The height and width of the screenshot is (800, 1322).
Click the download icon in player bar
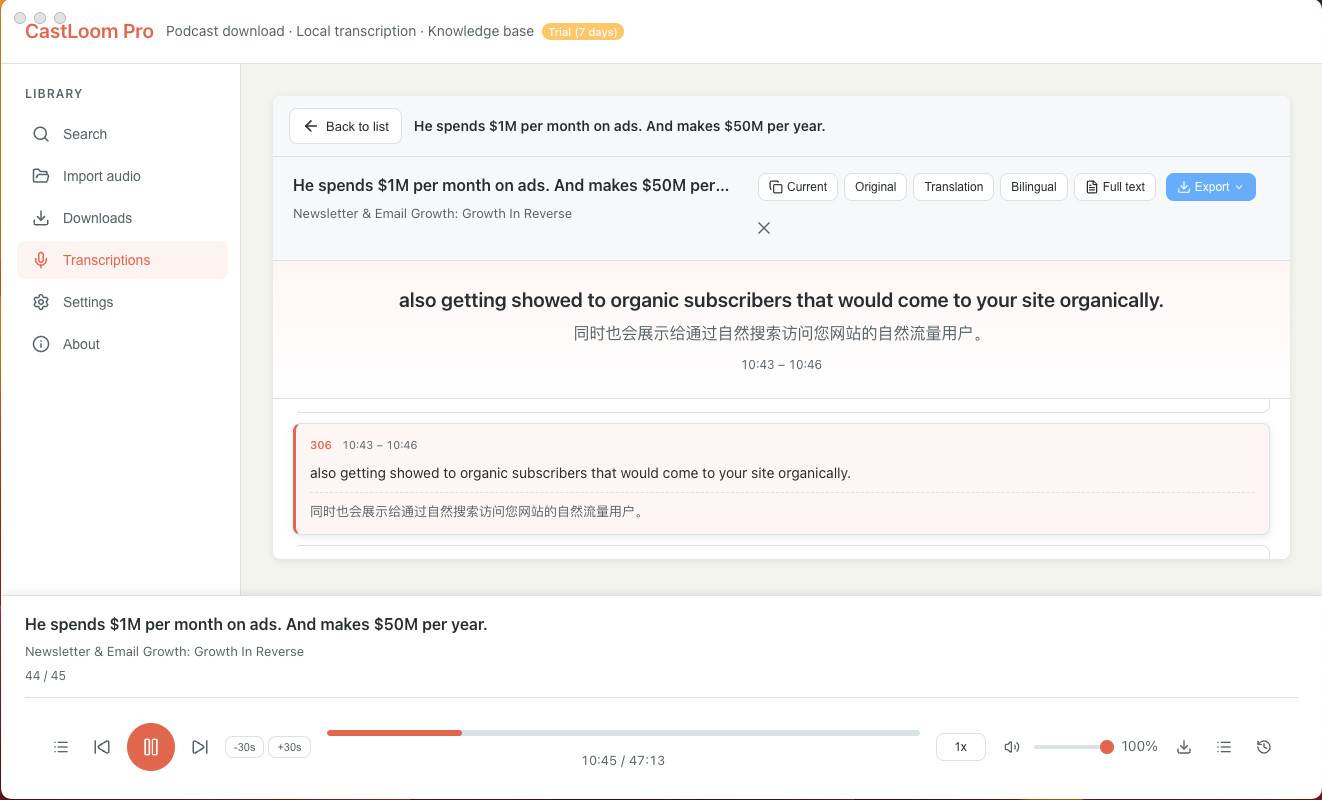coord(1184,747)
